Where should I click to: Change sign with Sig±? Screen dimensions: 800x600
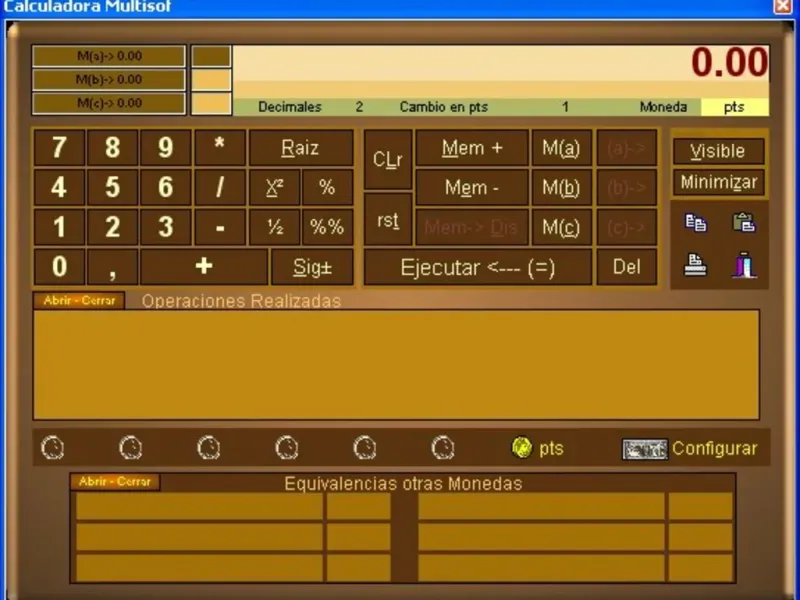[x=312, y=266]
